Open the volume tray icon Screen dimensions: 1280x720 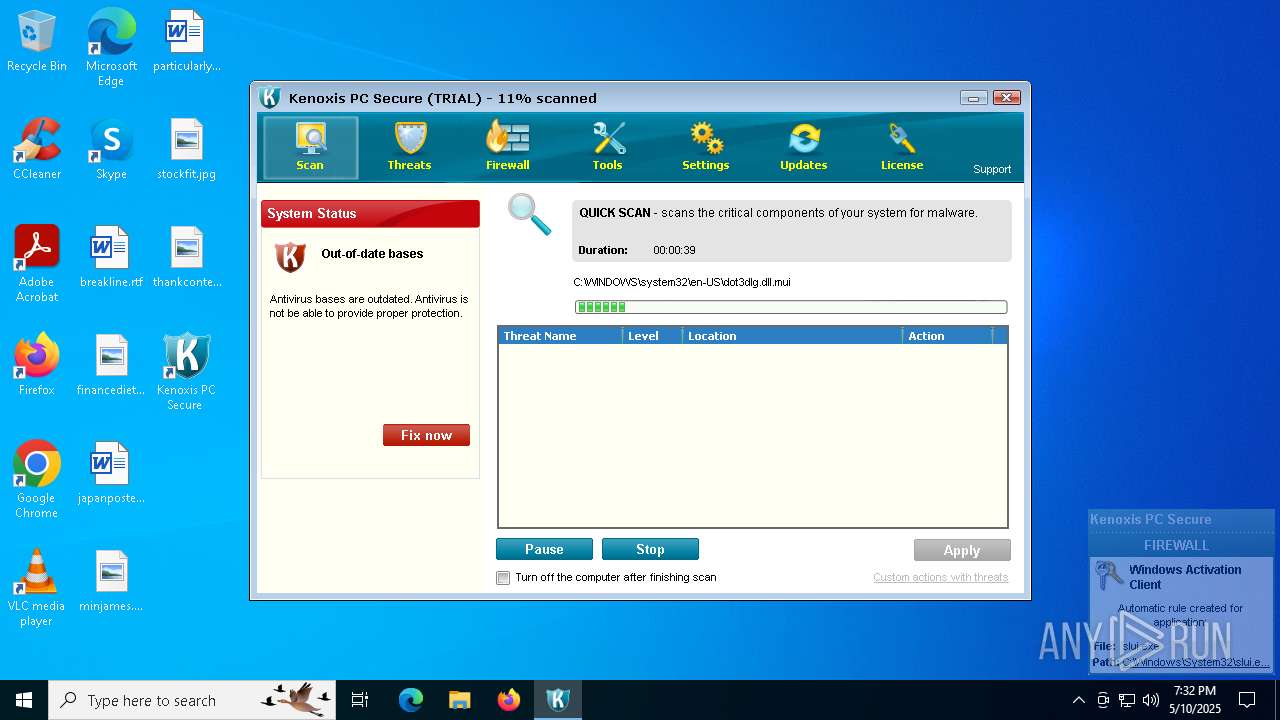[x=1151, y=700]
